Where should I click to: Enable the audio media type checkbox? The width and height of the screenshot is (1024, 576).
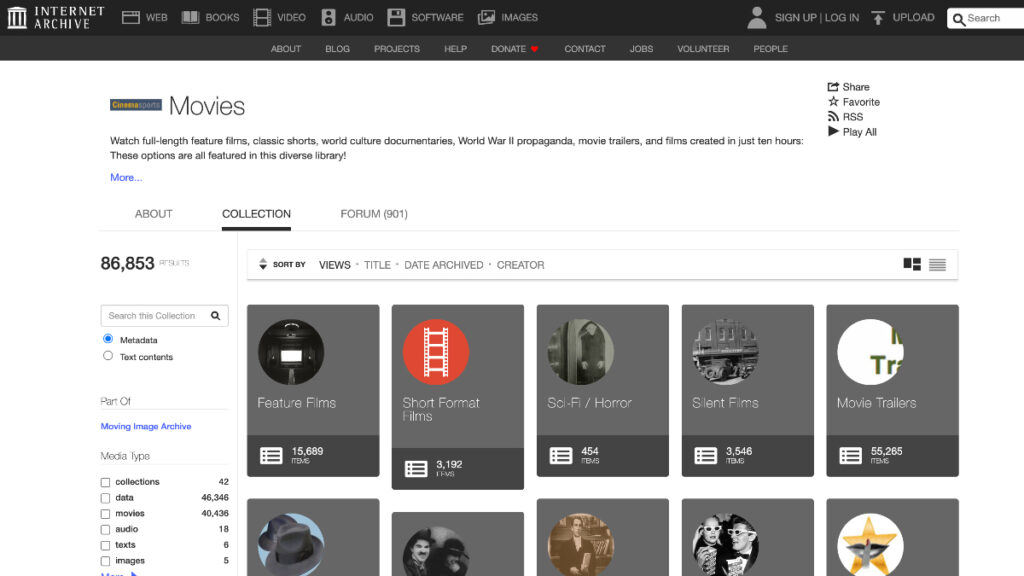coord(106,529)
